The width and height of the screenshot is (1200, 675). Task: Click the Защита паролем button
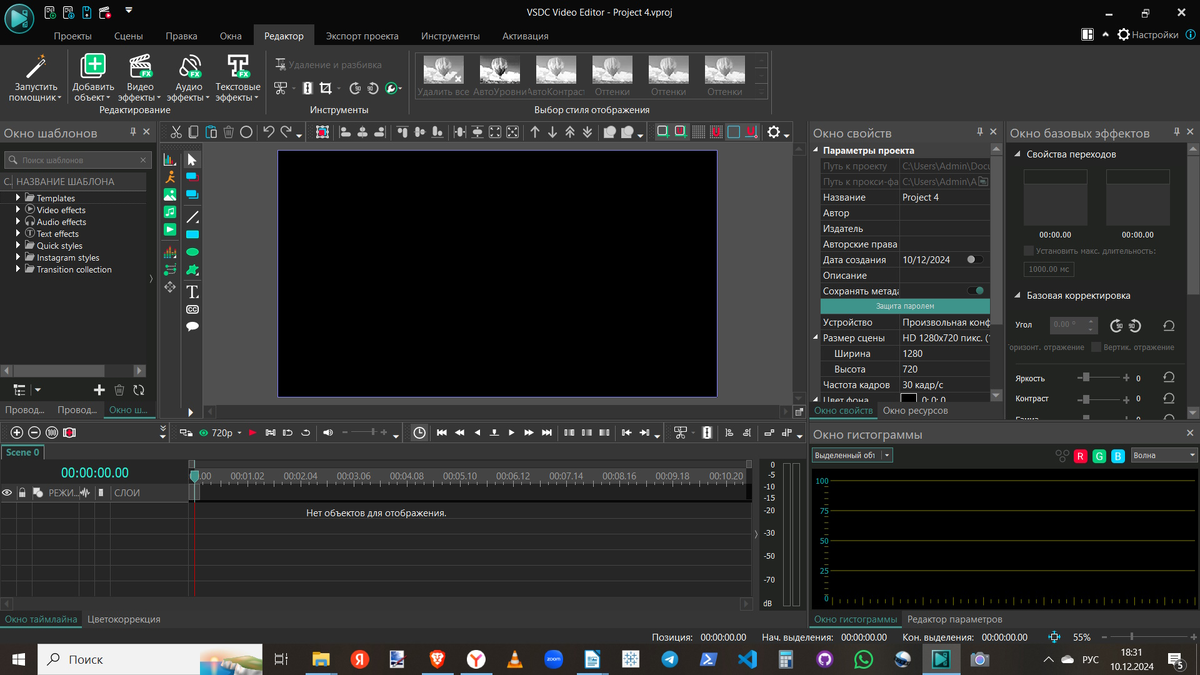coord(905,306)
